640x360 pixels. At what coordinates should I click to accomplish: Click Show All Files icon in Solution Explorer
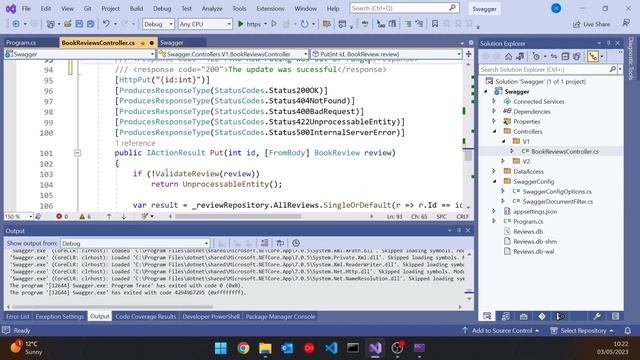(x=576, y=56)
